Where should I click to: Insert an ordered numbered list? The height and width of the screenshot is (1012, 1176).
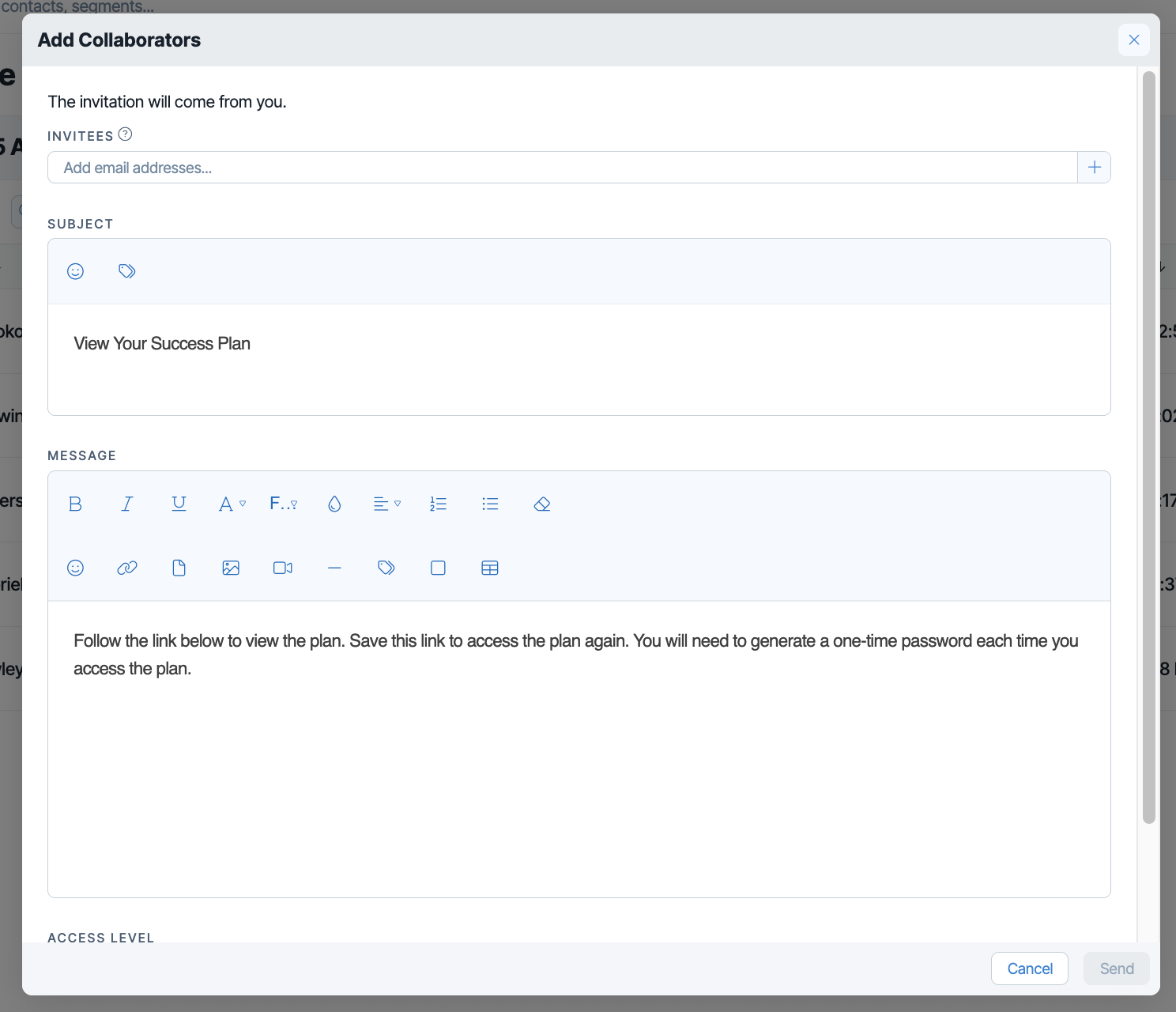coord(439,504)
